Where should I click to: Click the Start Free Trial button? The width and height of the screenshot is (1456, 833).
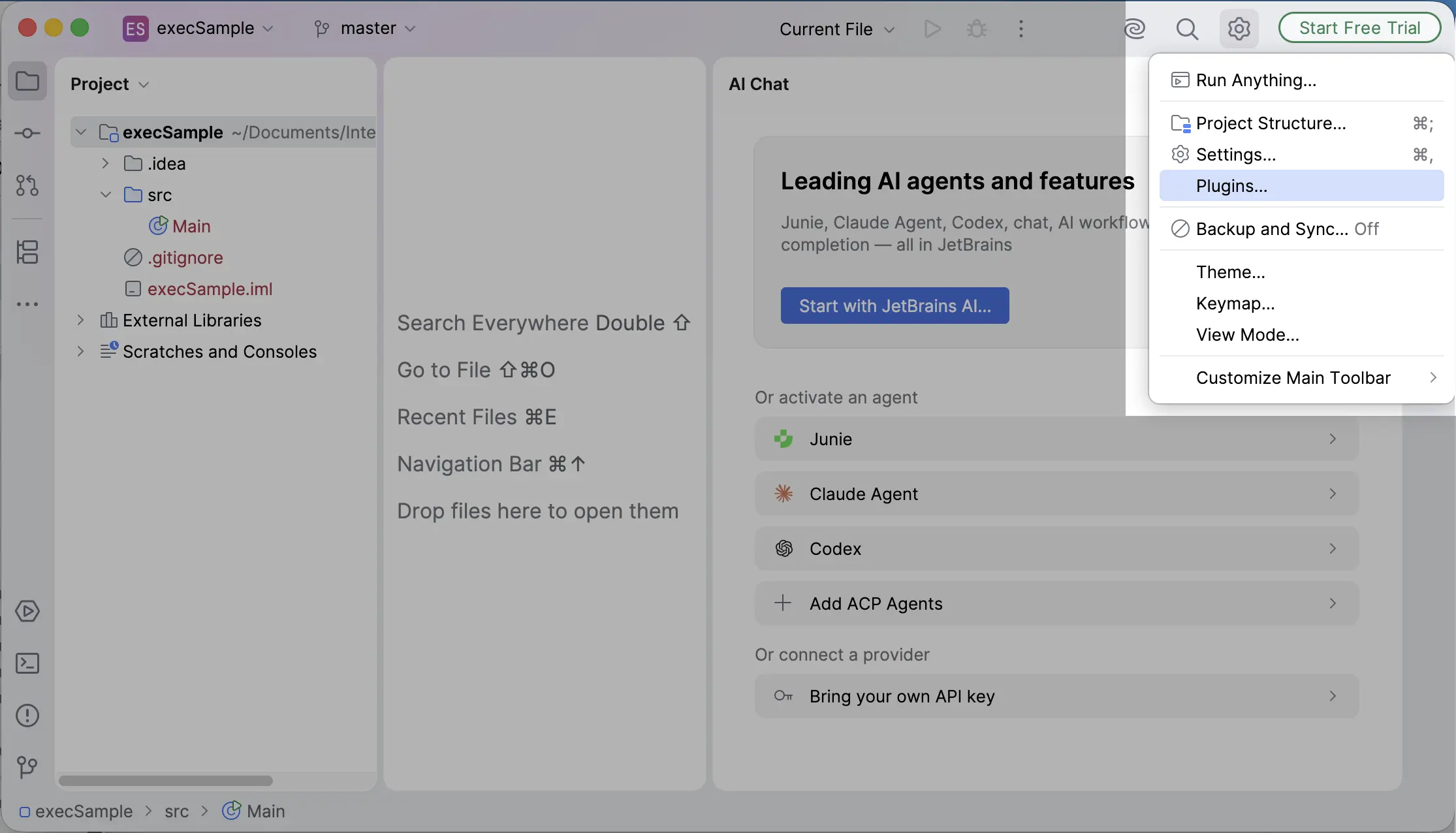[1359, 28]
